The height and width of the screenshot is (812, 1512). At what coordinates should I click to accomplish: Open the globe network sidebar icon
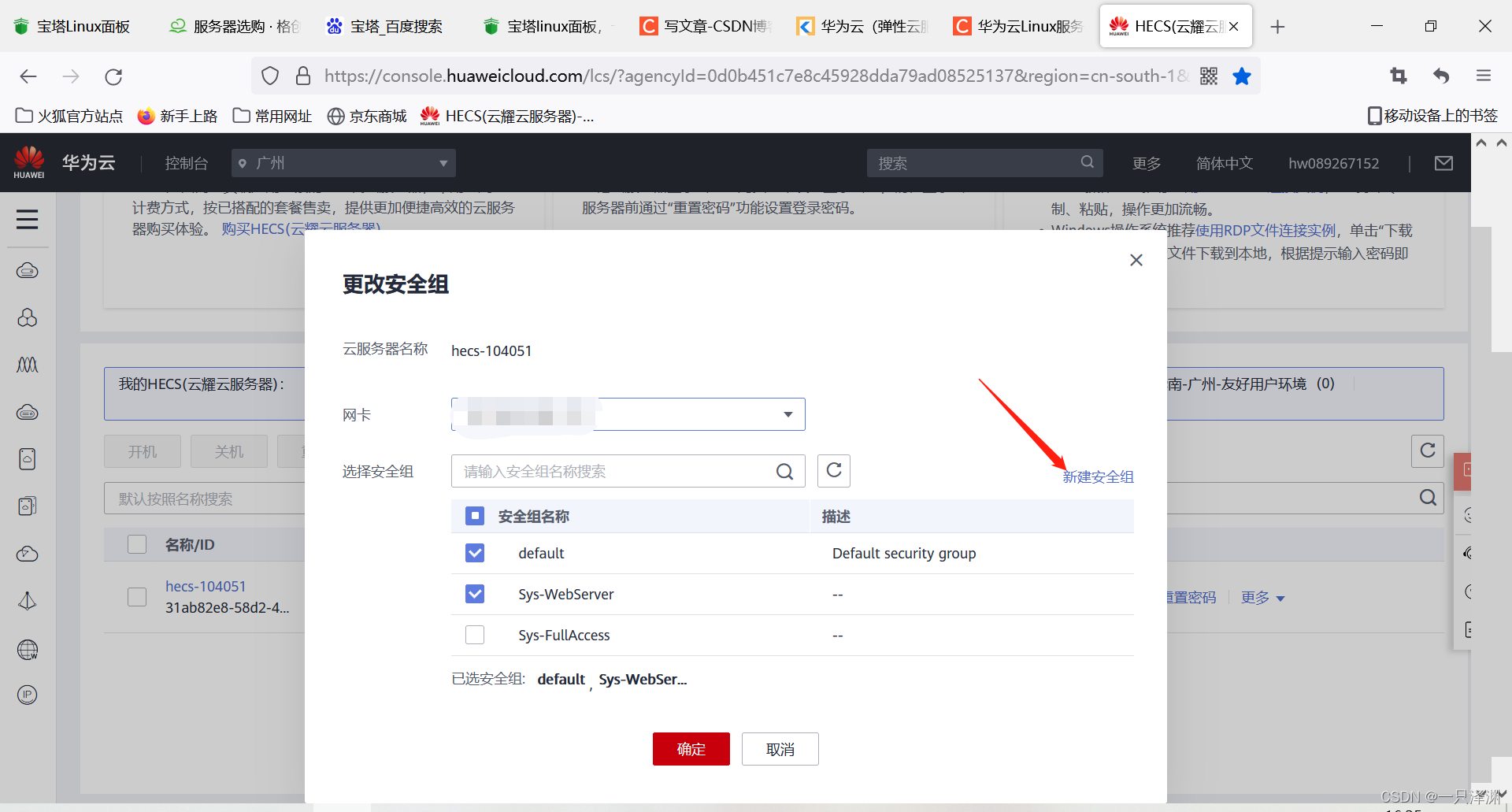click(x=28, y=650)
